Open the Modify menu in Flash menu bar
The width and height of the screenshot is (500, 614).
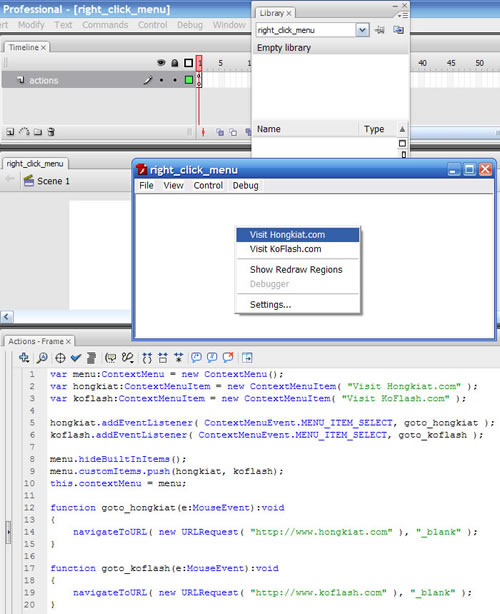click(31, 25)
